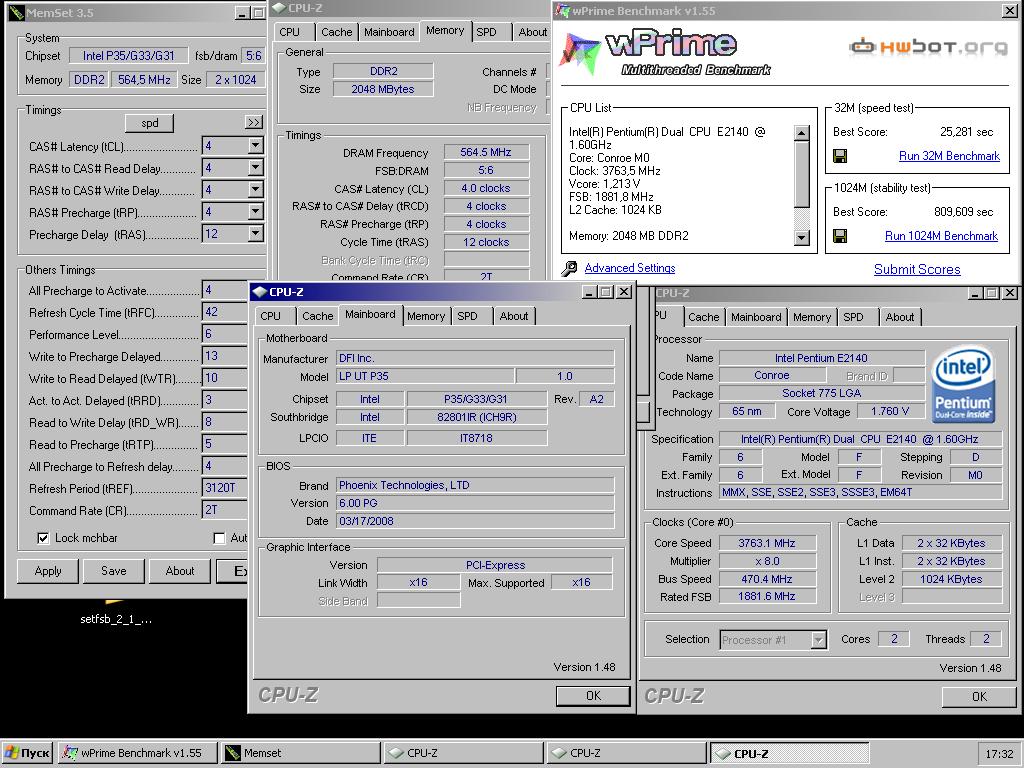Switch to wPrime Benchmark taskbar button
The image size is (1024, 768).
click(138, 753)
